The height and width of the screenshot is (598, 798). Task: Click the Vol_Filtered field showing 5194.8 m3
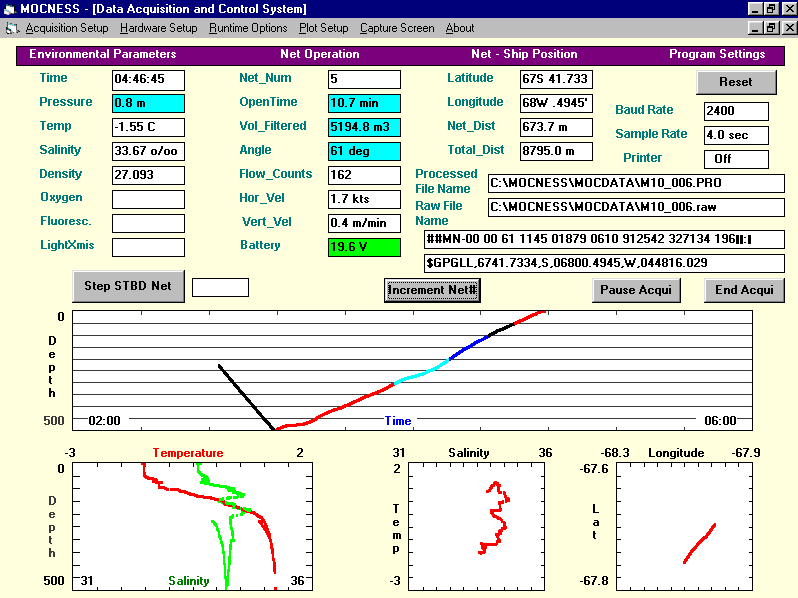[364, 127]
